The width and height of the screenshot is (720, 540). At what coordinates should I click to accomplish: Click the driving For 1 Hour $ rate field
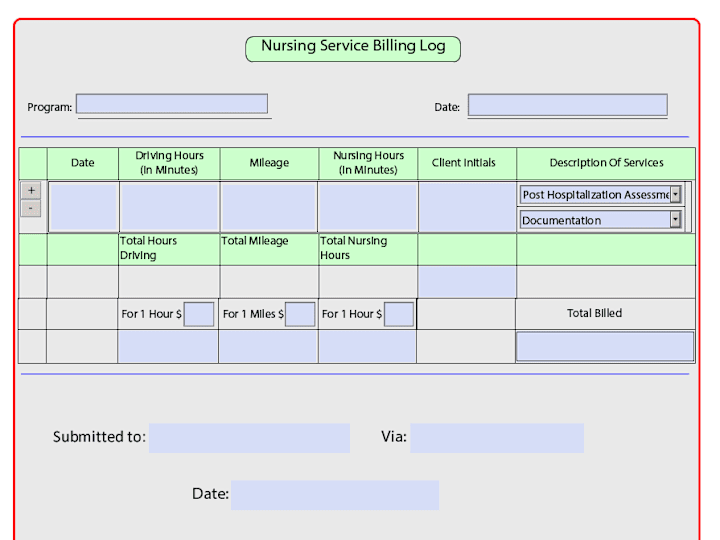point(198,314)
